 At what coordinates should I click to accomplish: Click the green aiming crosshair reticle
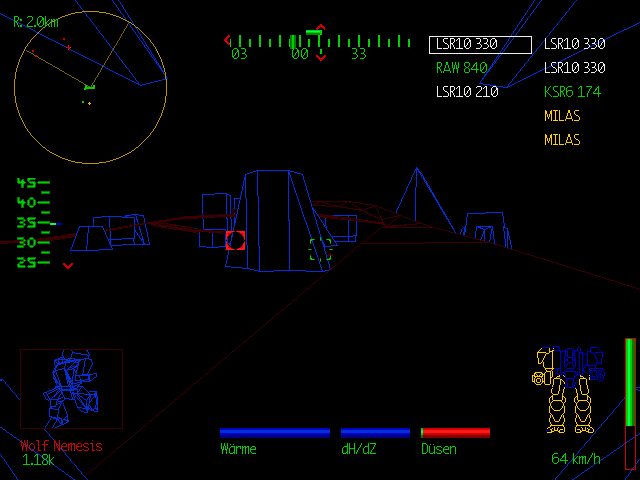(x=320, y=249)
